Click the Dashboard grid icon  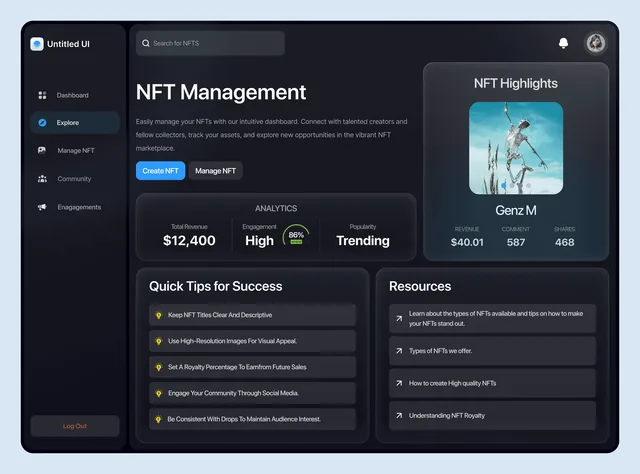42,95
